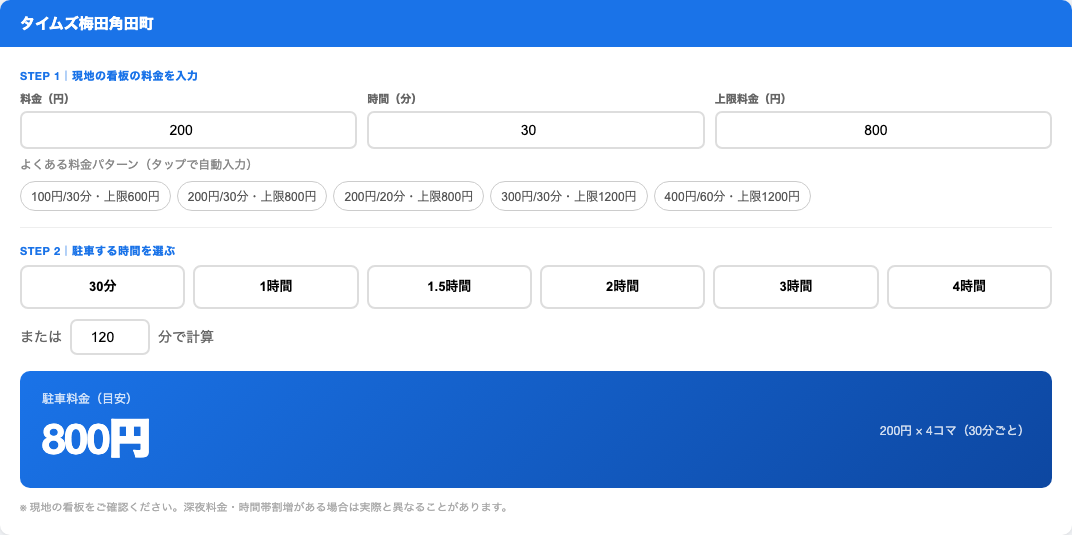Choose the 1時間 duration button
Screen dimensions: 1072x535
[x=276, y=287]
